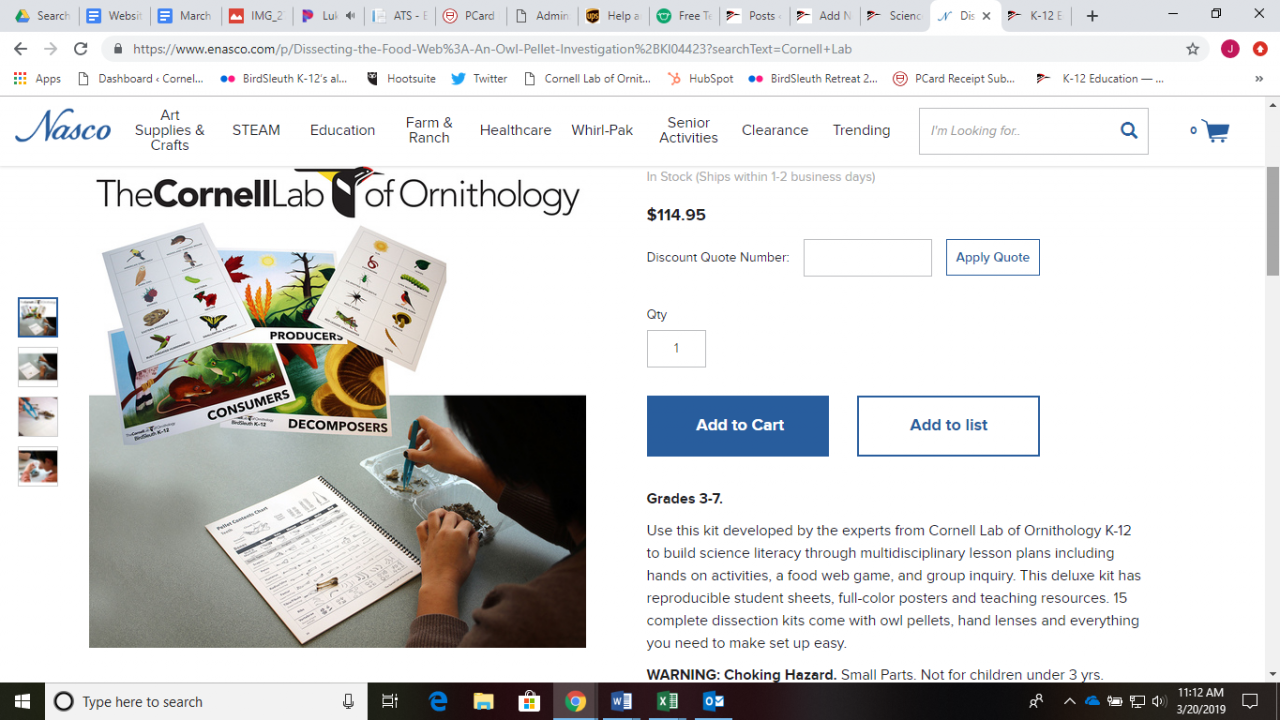Image resolution: width=1280 pixels, height=720 pixels.
Task: Launch Outlook from the taskbar
Action: 713,701
